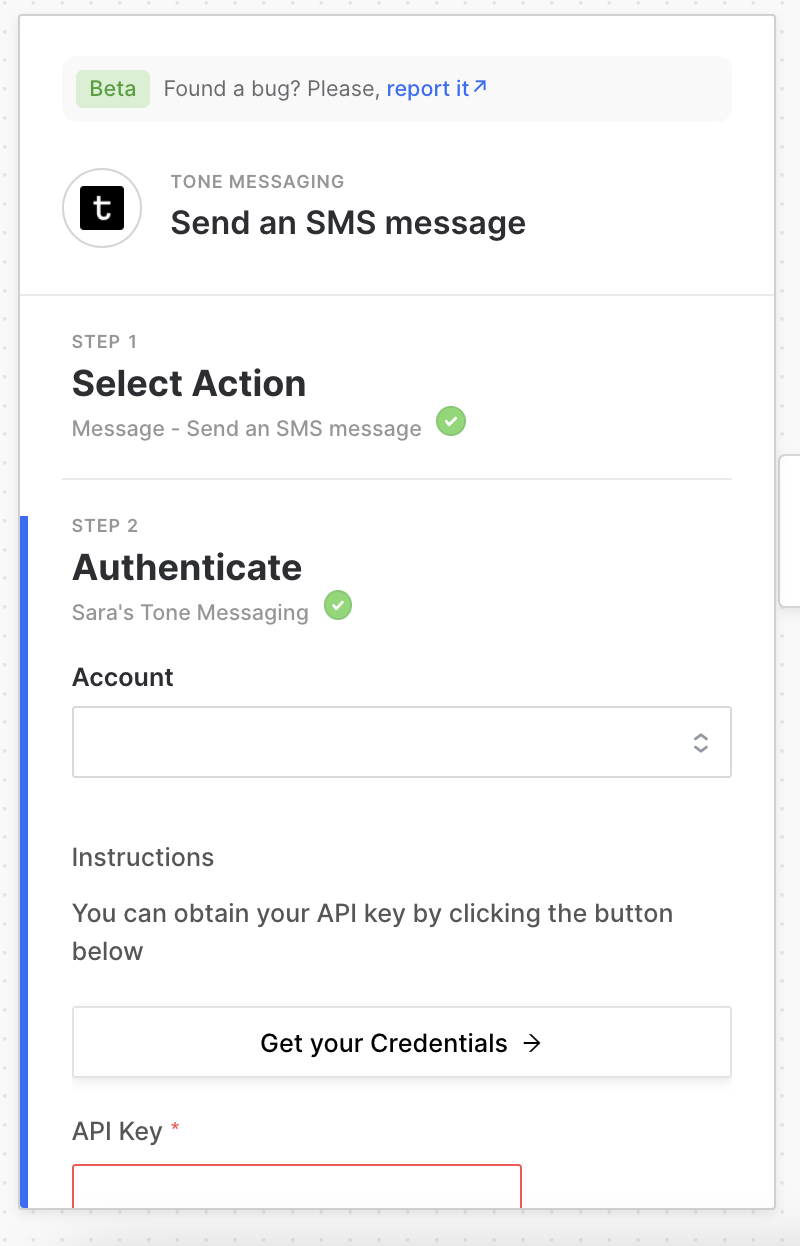The image size is (800, 1246).
Task: Click the right arrow in Get your Credentials
Action: coord(533,1043)
